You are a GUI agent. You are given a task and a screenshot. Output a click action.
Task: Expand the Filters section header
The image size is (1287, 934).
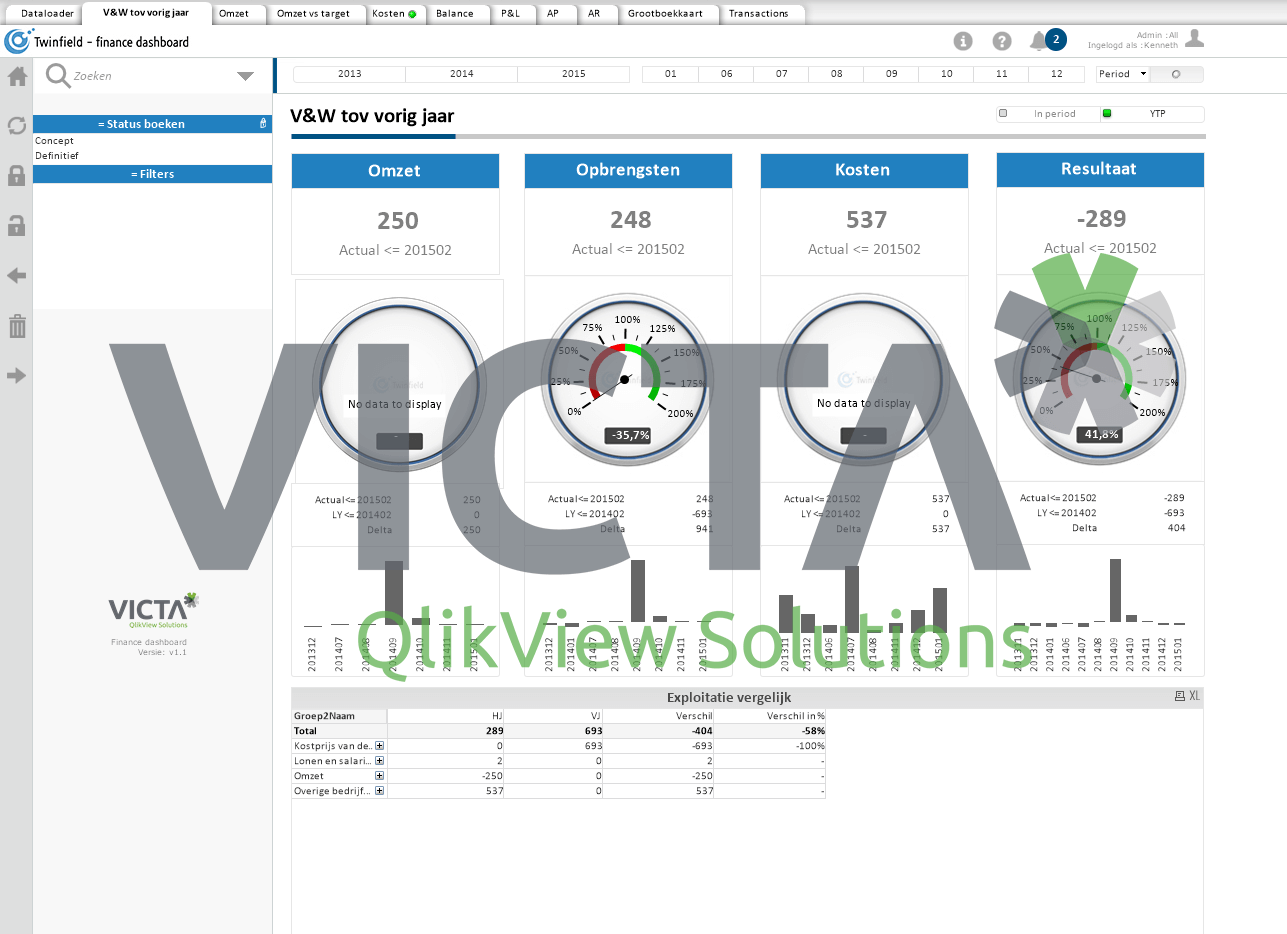152,174
